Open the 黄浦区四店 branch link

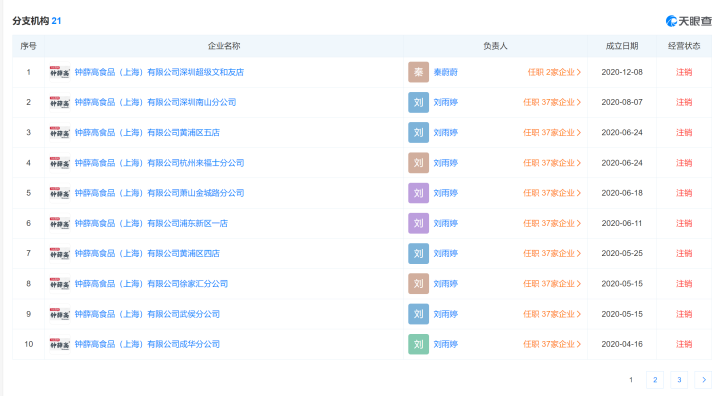pos(147,254)
